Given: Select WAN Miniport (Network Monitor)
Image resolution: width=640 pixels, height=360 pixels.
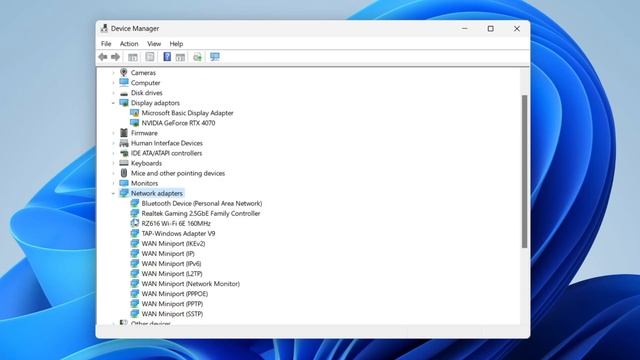Looking at the screenshot, I should click(x=191, y=284).
